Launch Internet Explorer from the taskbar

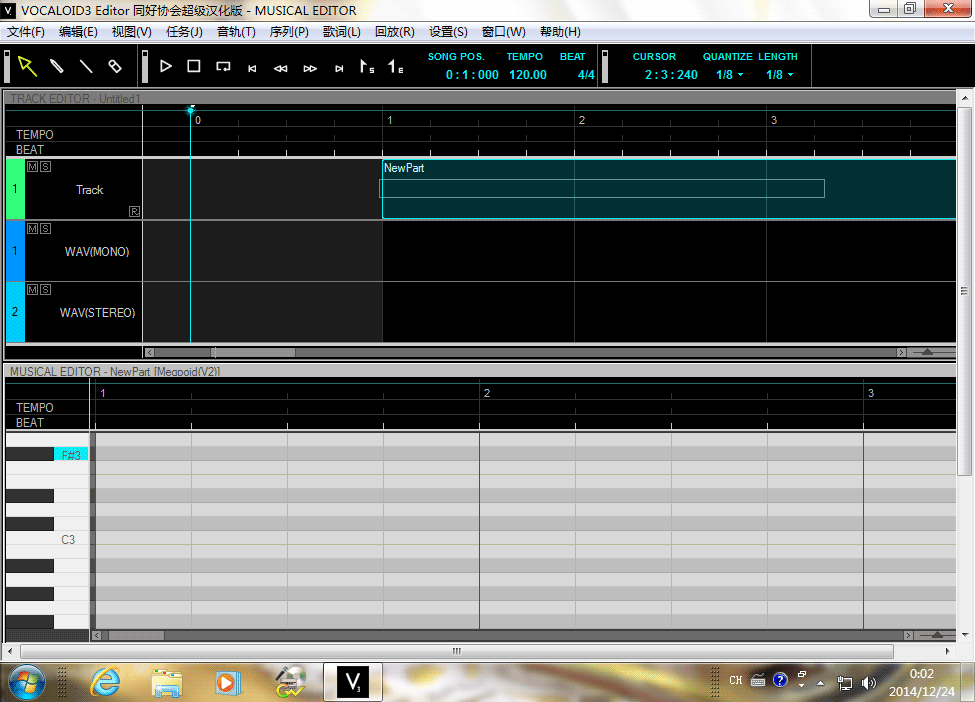105,683
